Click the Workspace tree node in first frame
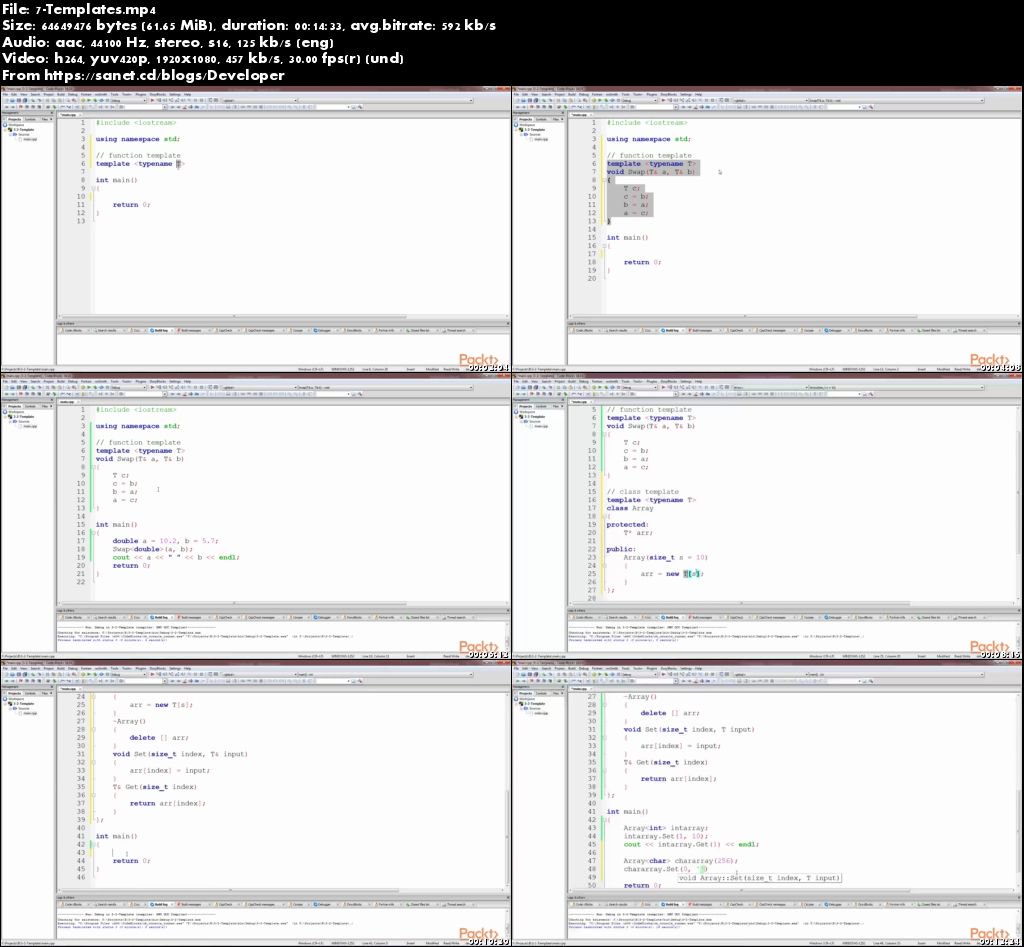 (14, 125)
